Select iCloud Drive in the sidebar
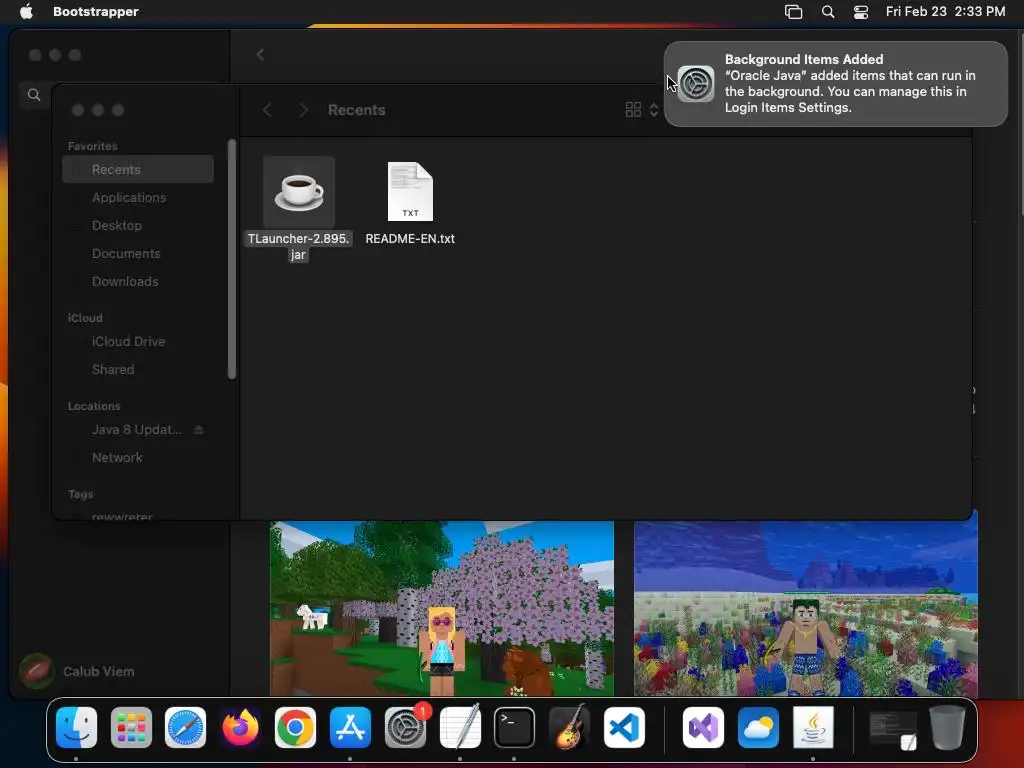1024x768 pixels. (x=138, y=342)
